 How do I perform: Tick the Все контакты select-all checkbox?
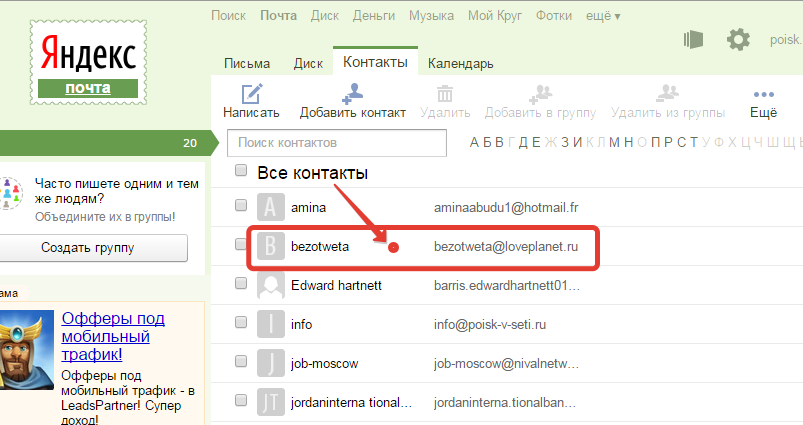coord(241,171)
